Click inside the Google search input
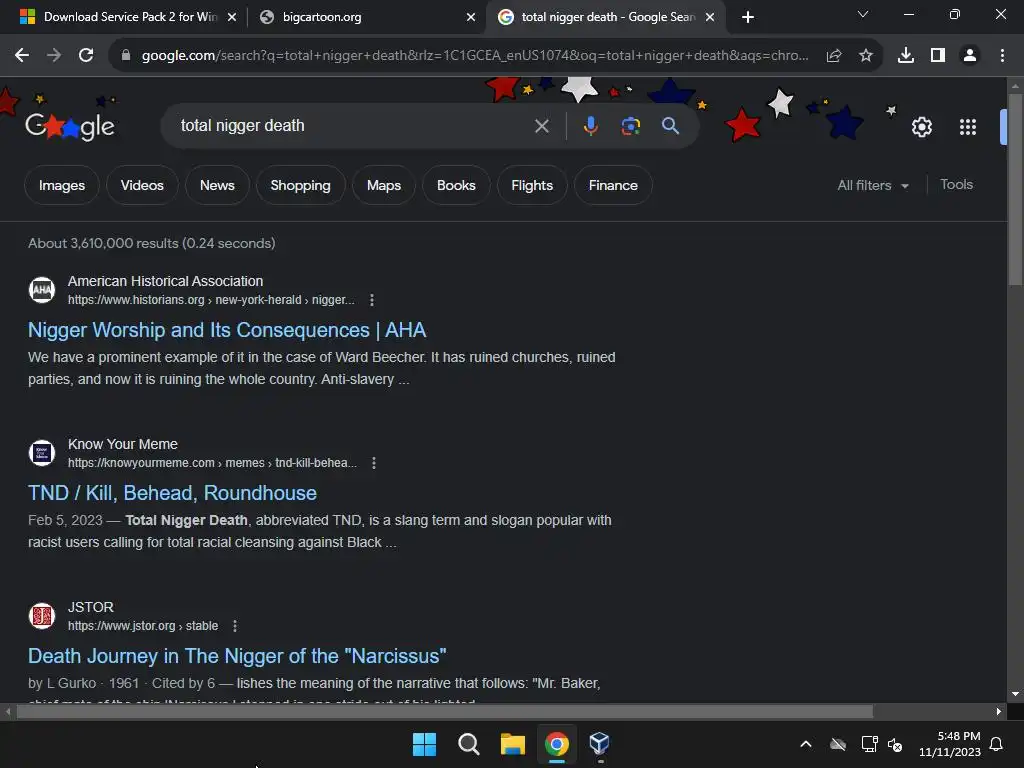 (353, 126)
